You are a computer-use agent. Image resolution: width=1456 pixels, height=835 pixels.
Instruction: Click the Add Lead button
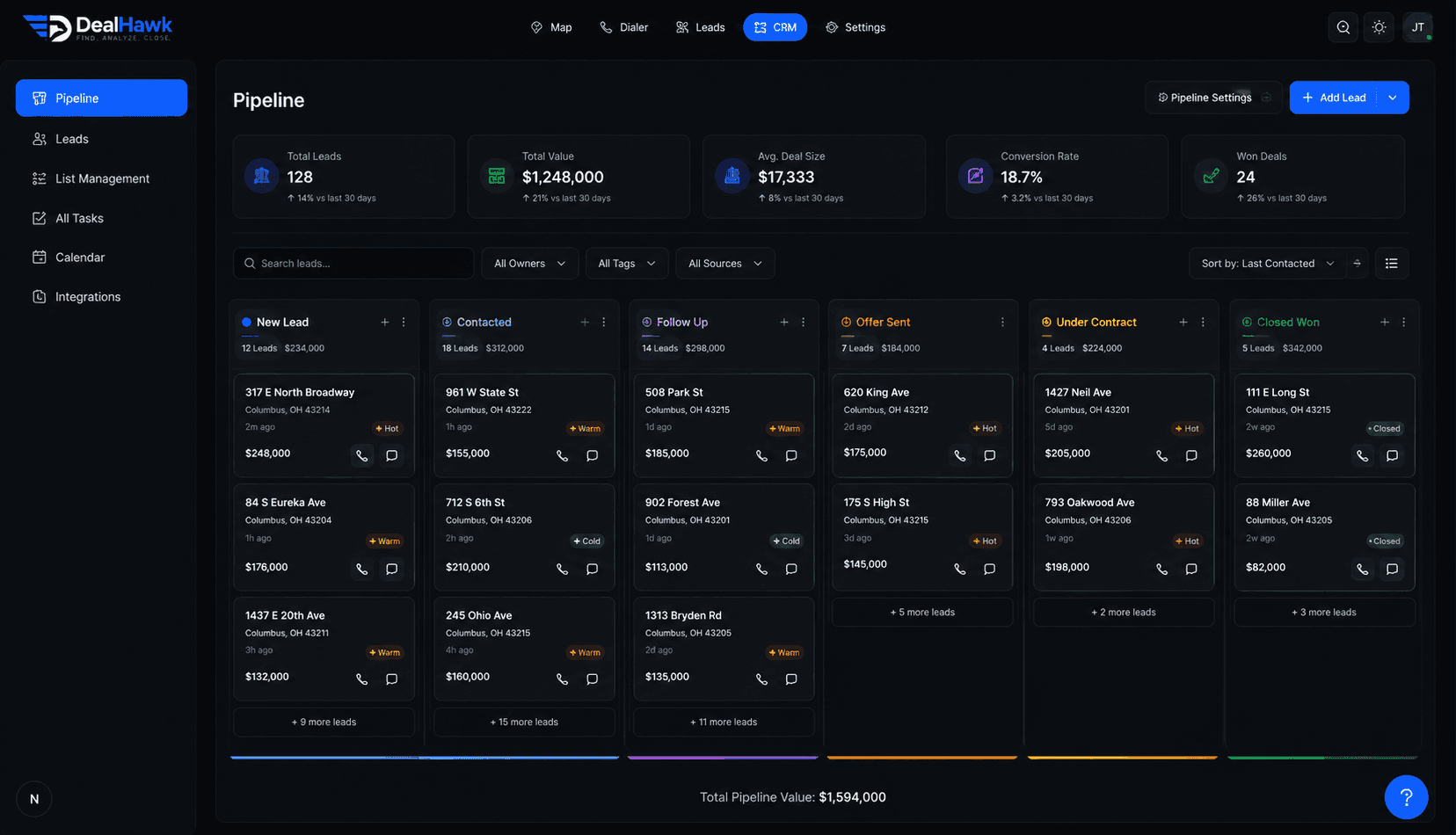point(1334,98)
